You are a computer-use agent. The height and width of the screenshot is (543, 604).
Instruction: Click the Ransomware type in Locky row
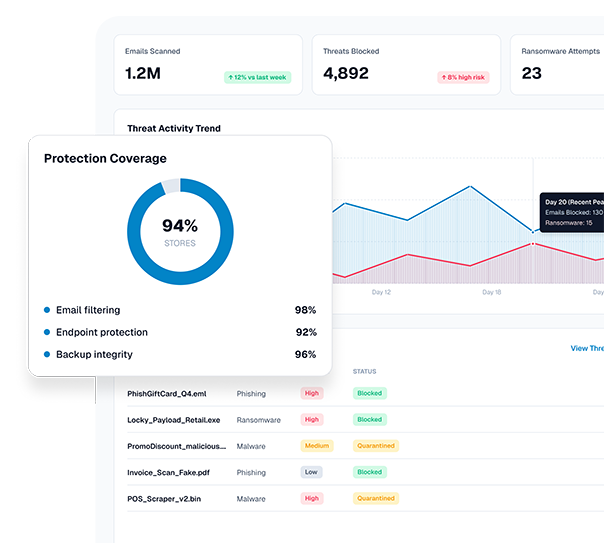(258, 420)
